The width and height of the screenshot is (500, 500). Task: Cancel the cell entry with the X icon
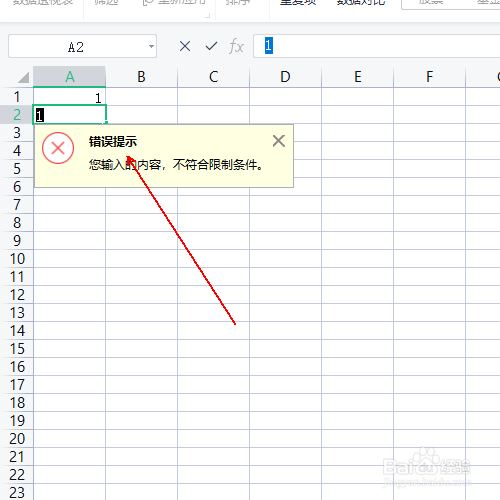pyautogui.click(x=185, y=46)
